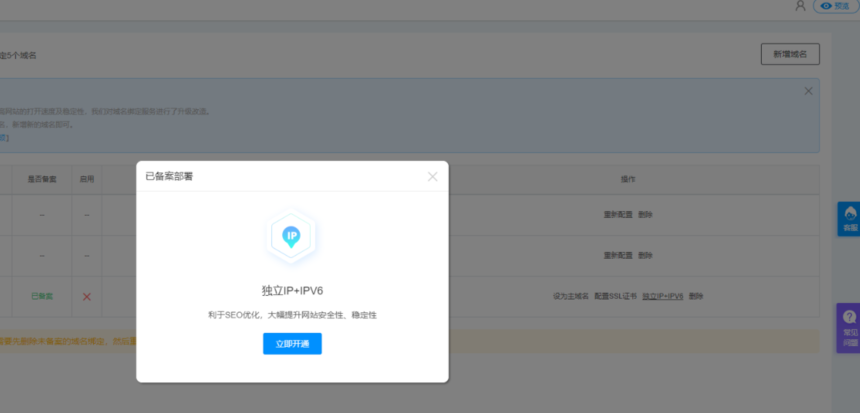This screenshot has width=860, height=413.
Task: Open the 独立IP+IPV6 link in table
Action: pos(663,296)
